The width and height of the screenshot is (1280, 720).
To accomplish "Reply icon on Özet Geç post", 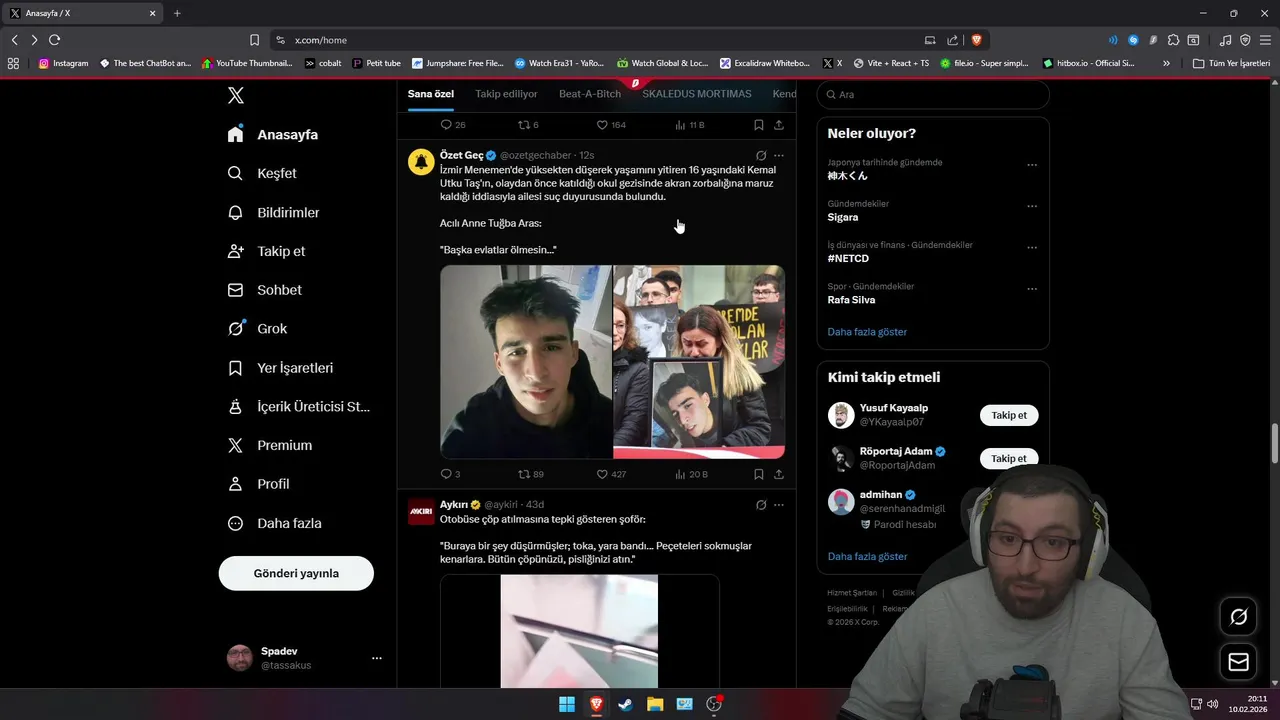I will pyautogui.click(x=446, y=474).
